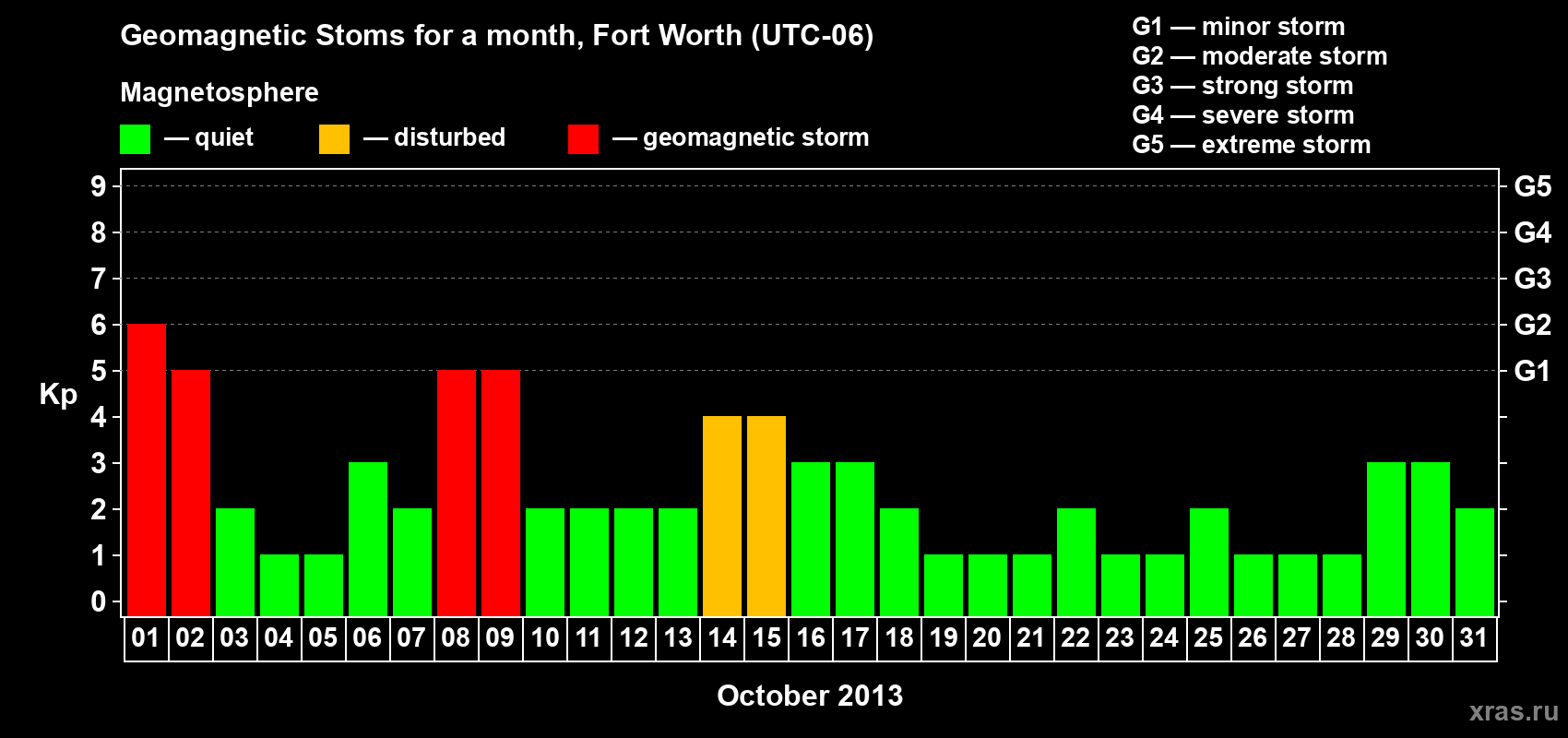Click the bar above day 04
The image size is (1568, 738).
pos(279,586)
